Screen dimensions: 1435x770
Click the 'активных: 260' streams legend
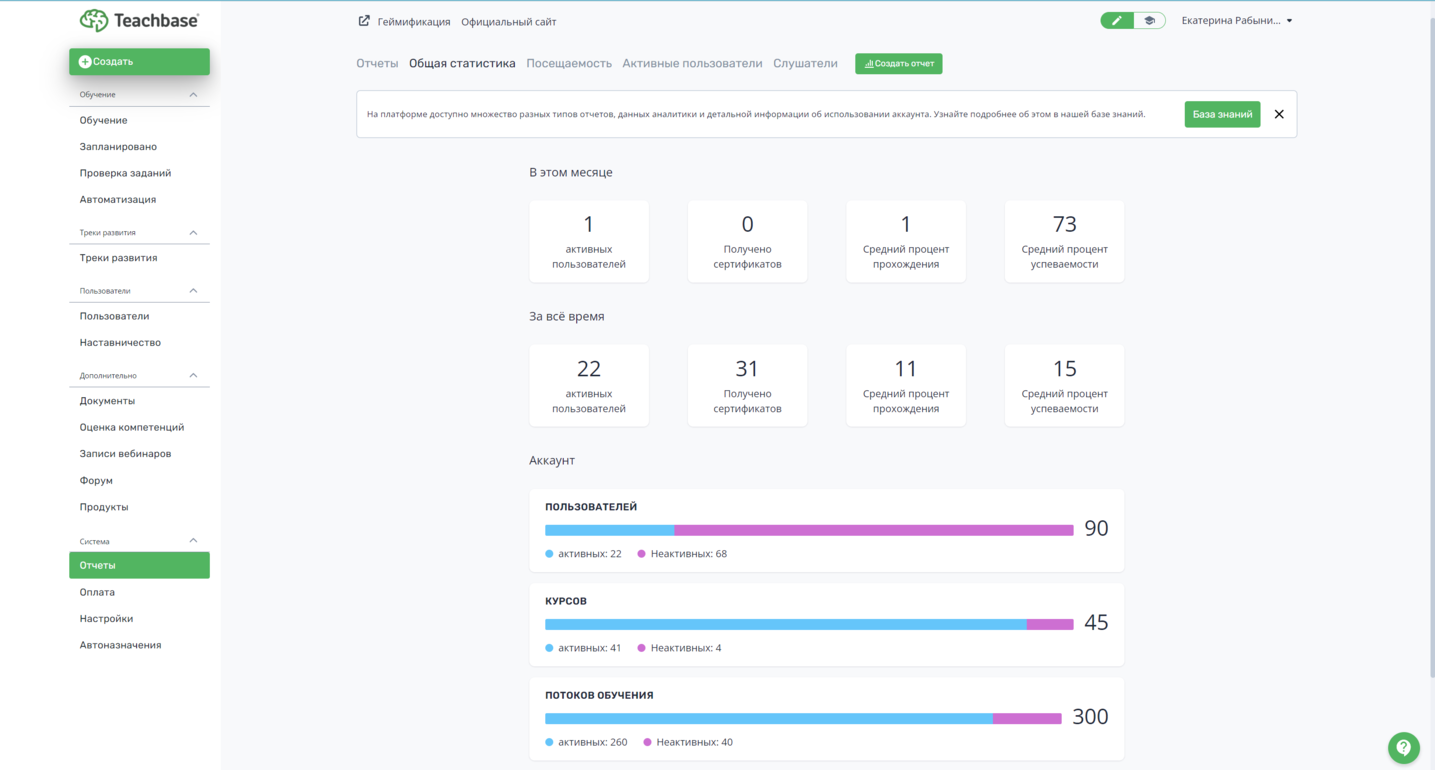(586, 742)
